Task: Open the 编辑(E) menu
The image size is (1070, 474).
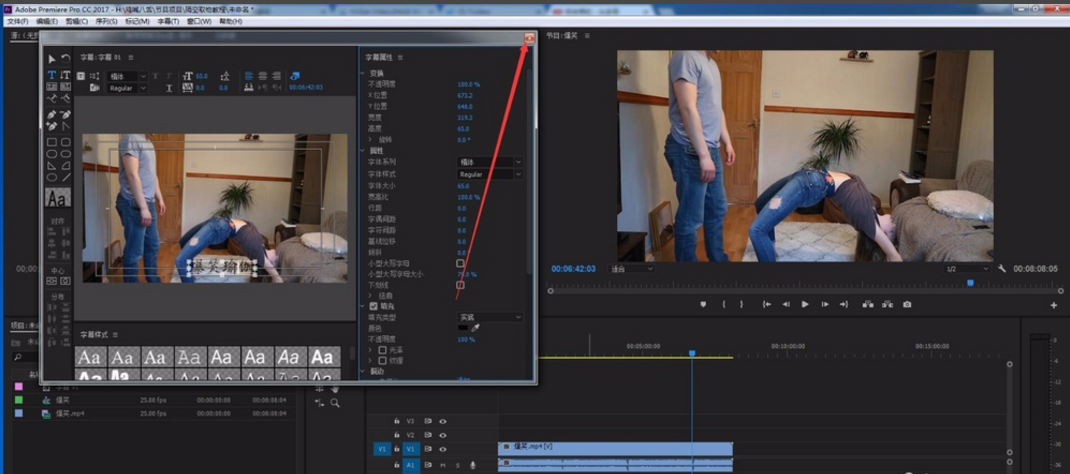Action: pyautogui.click(x=46, y=22)
